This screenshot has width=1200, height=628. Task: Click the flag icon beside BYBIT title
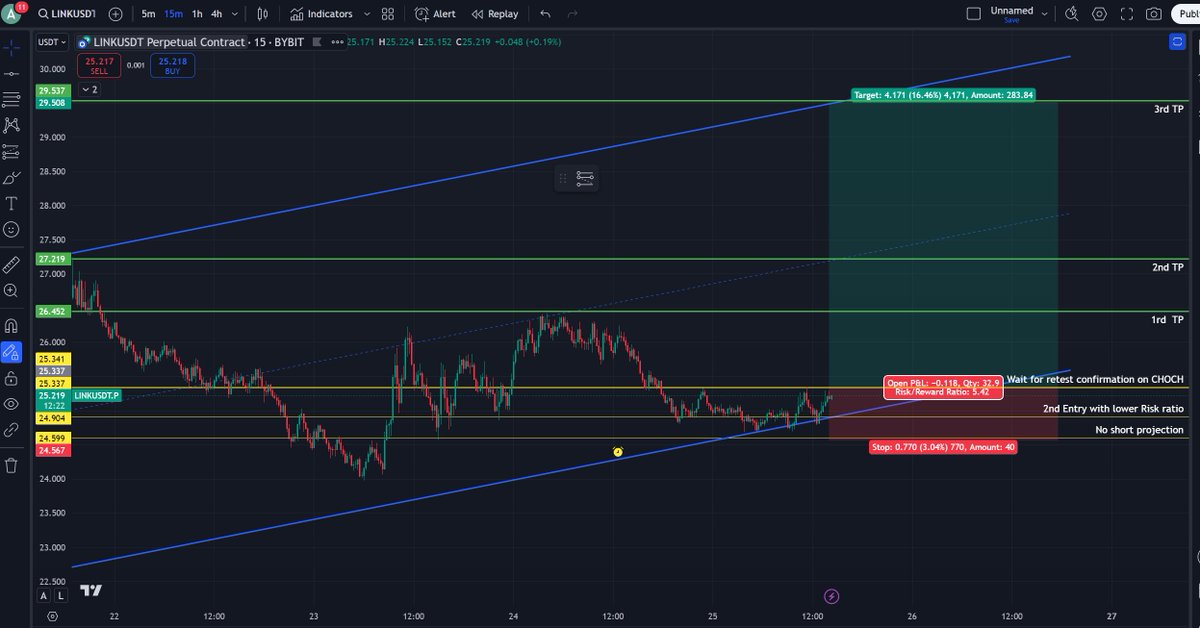(x=317, y=42)
